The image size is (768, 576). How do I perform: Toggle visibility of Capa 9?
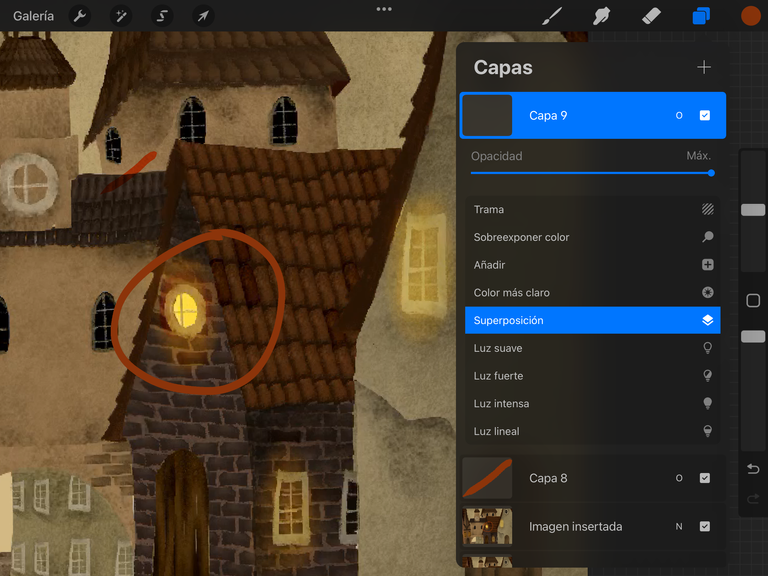(x=705, y=115)
